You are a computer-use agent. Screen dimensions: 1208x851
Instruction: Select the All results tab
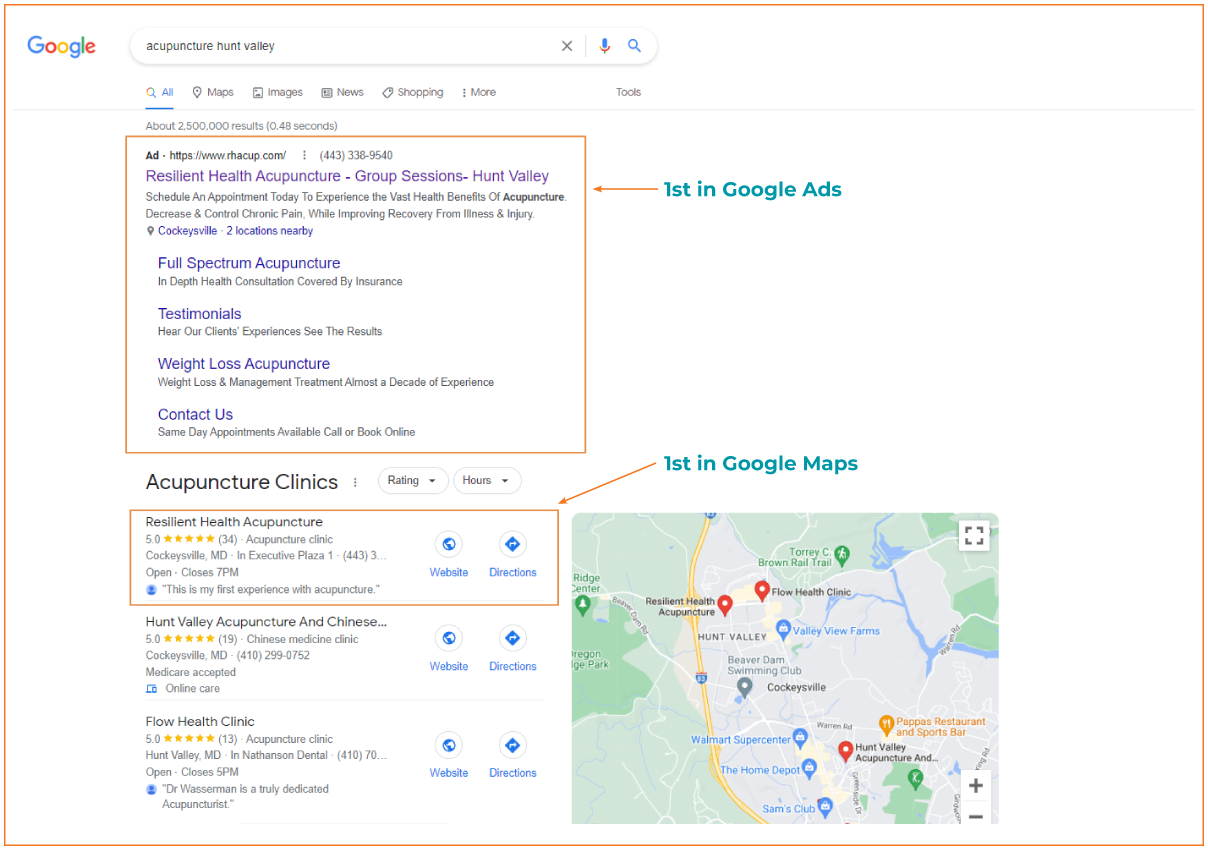coord(160,92)
